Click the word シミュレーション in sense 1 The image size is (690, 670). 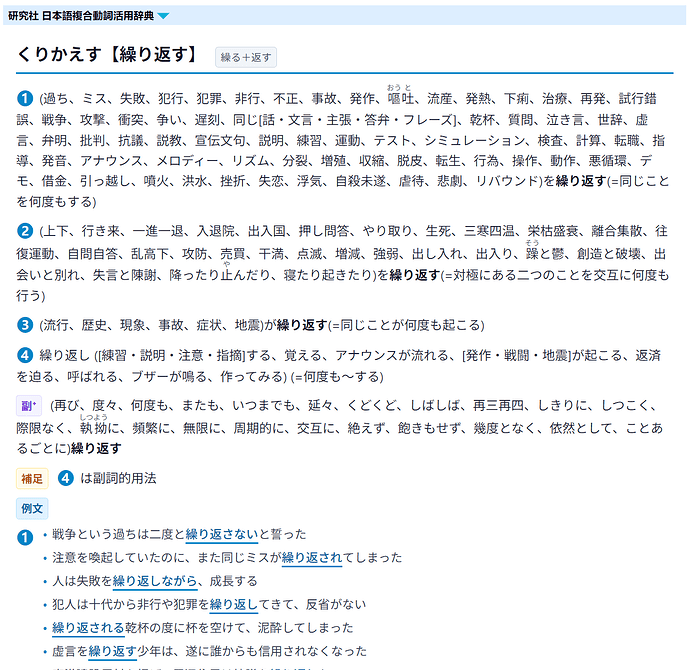coord(475,141)
